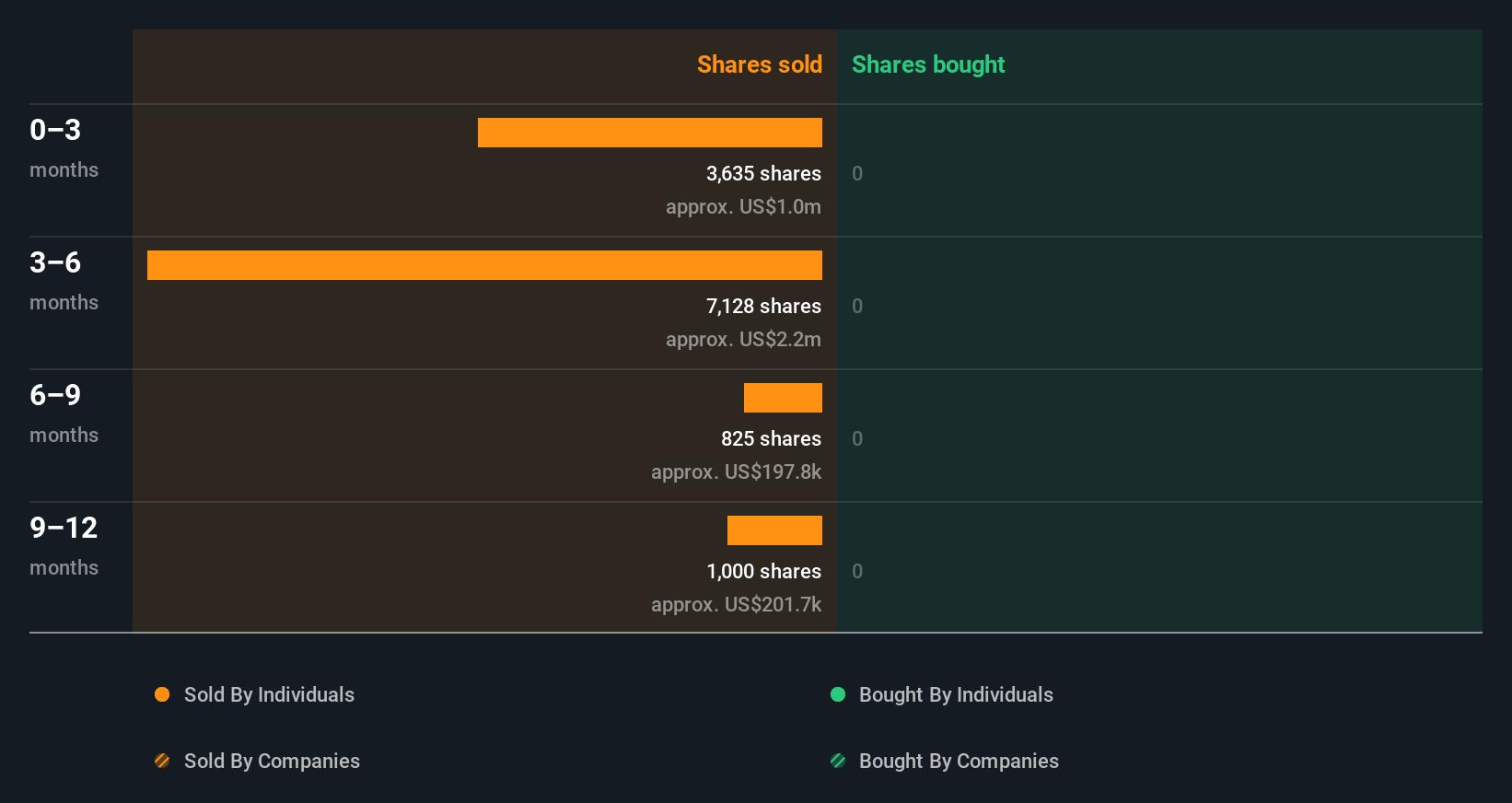Click the 825 shares value

click(771, 438)
